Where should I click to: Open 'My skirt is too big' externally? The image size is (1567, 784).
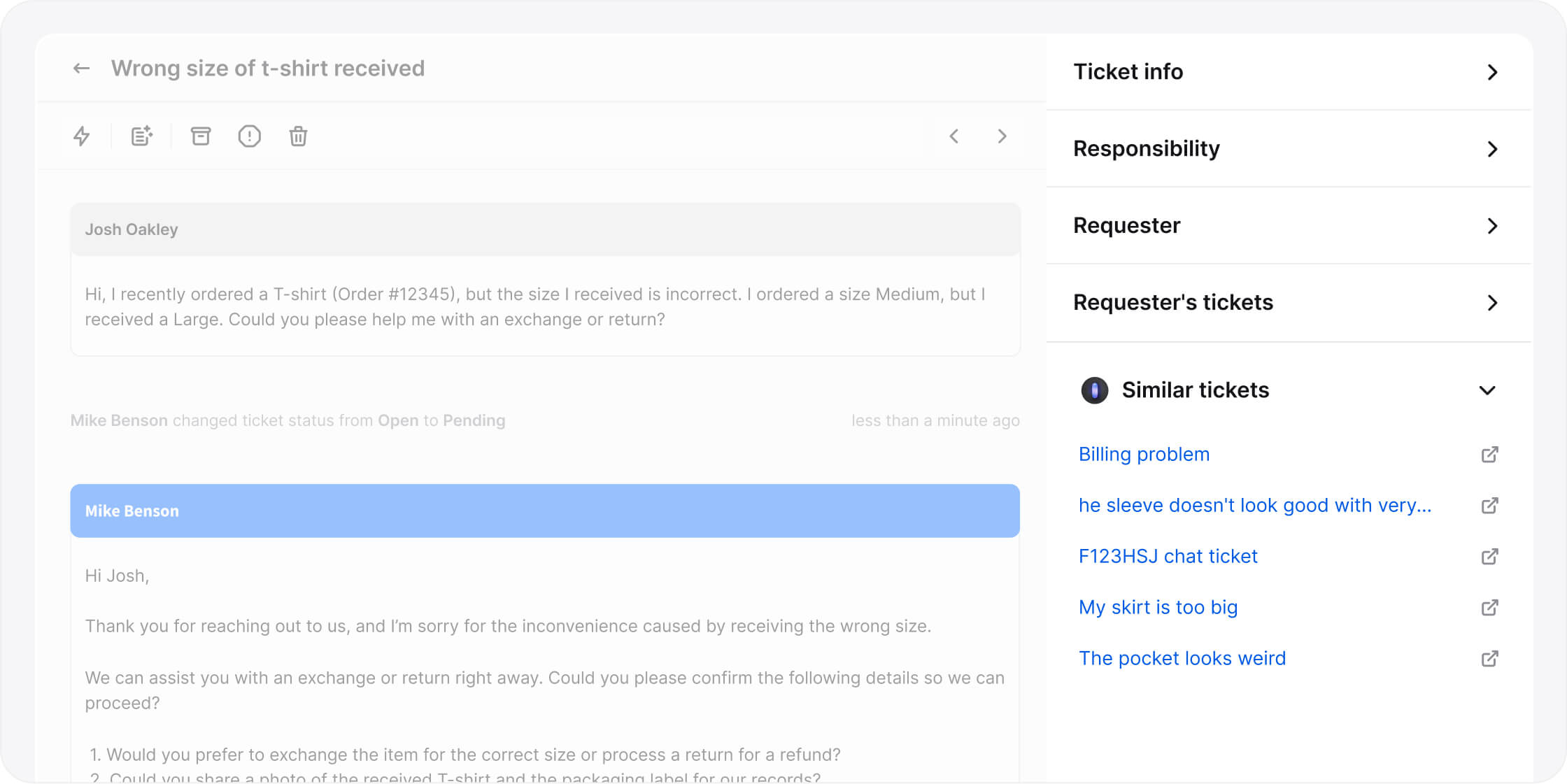pos(1489,607)
